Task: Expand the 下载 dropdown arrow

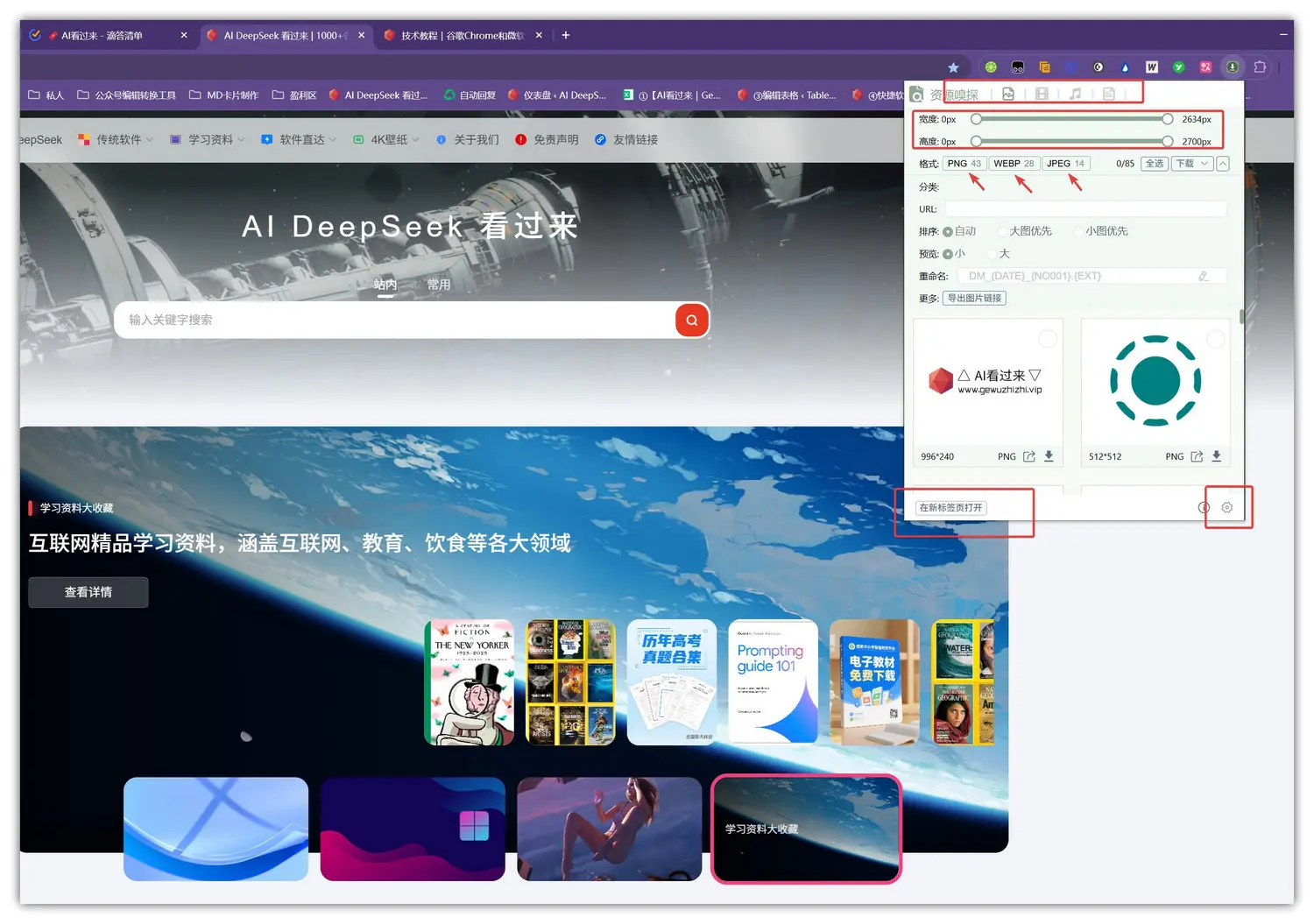Action: 1204,164
